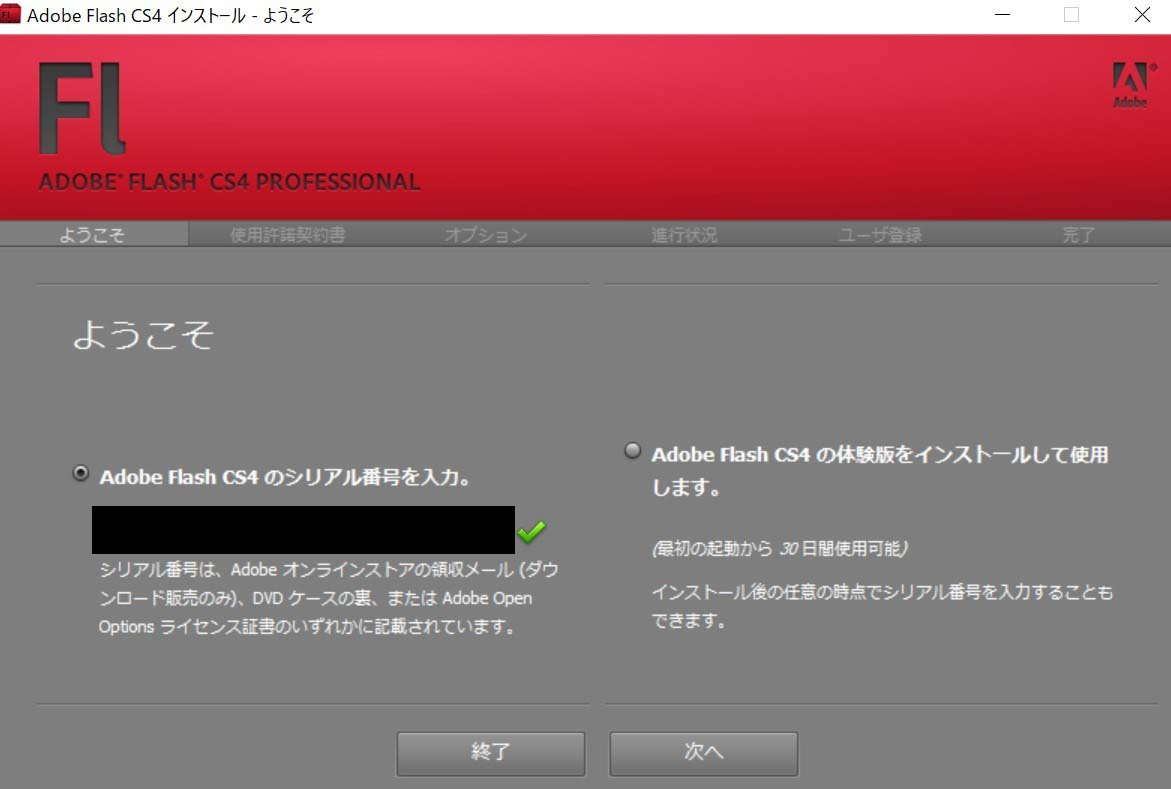This screenshot has height=789, width=1171.
Task: Click the 'インストール後の任意の時点で' description text
Action: 883,607
